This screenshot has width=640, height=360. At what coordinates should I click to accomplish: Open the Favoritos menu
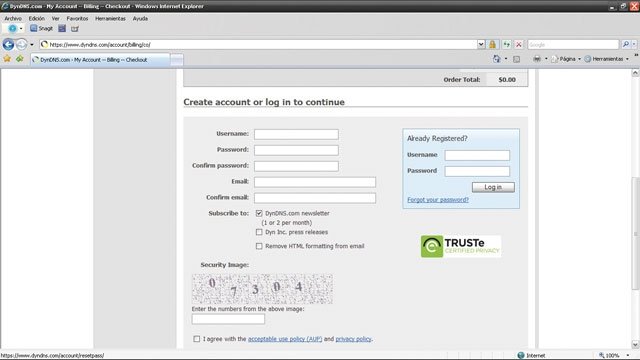[77, 18]
